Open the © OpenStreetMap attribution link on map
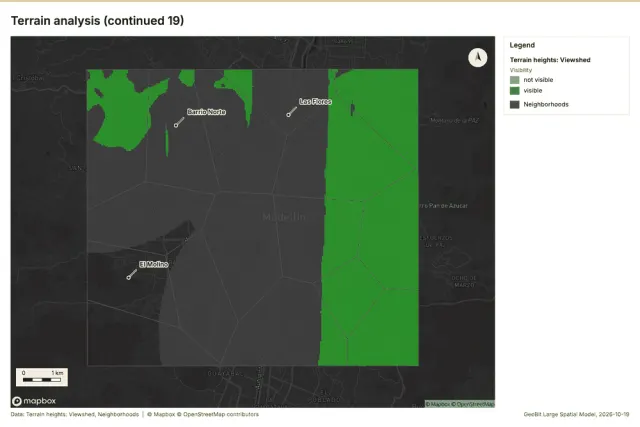The width and height of the screenshot is (640, 427). click(x=473, y=404)
